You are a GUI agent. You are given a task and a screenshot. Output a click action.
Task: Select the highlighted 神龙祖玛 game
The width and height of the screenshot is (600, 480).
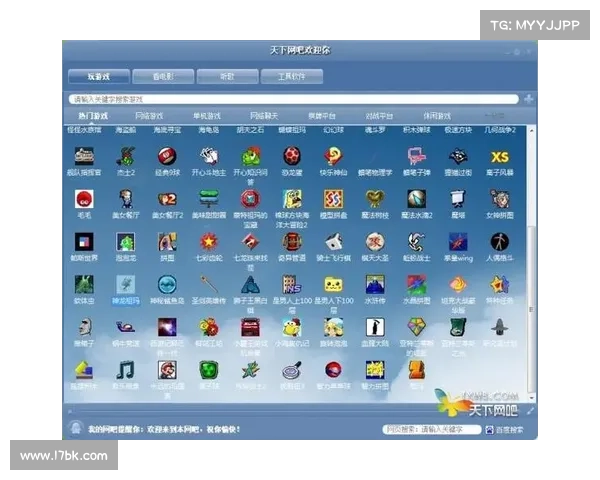(x=126, y=285)
